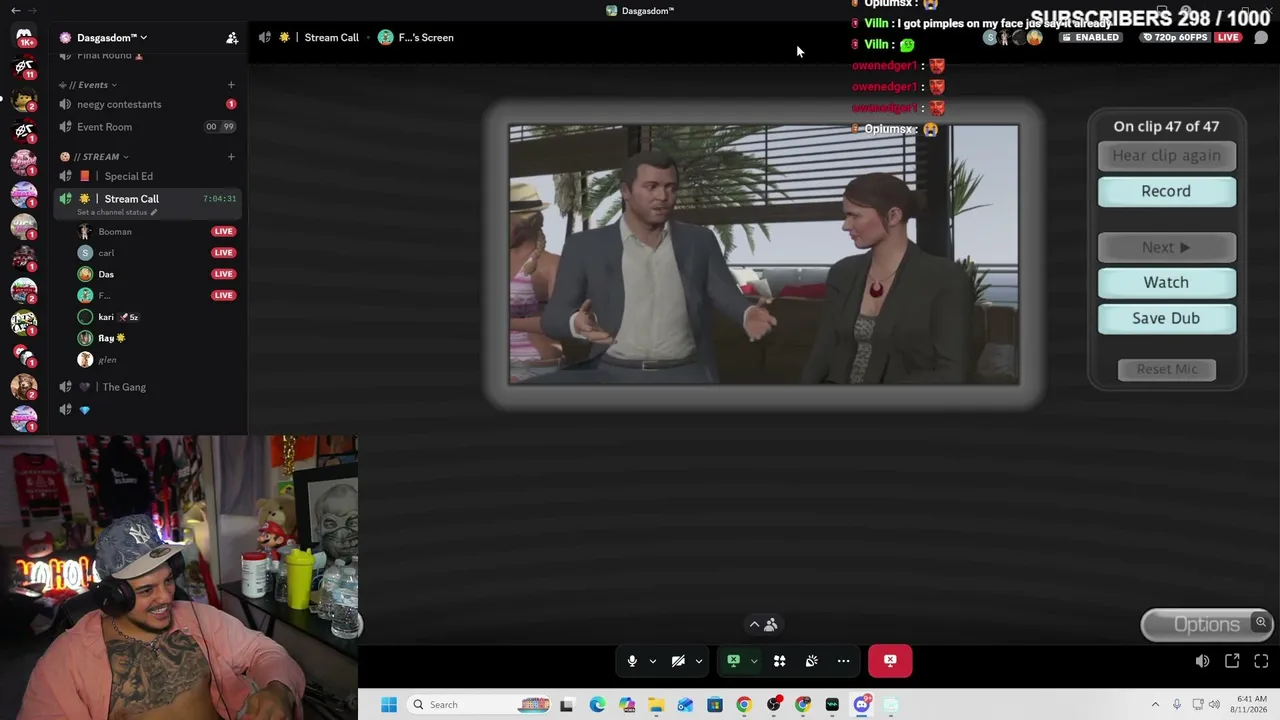Open the Dasgasdom server dropdown menu
This screenshot has height=720, width=1280.
point(110,38)
